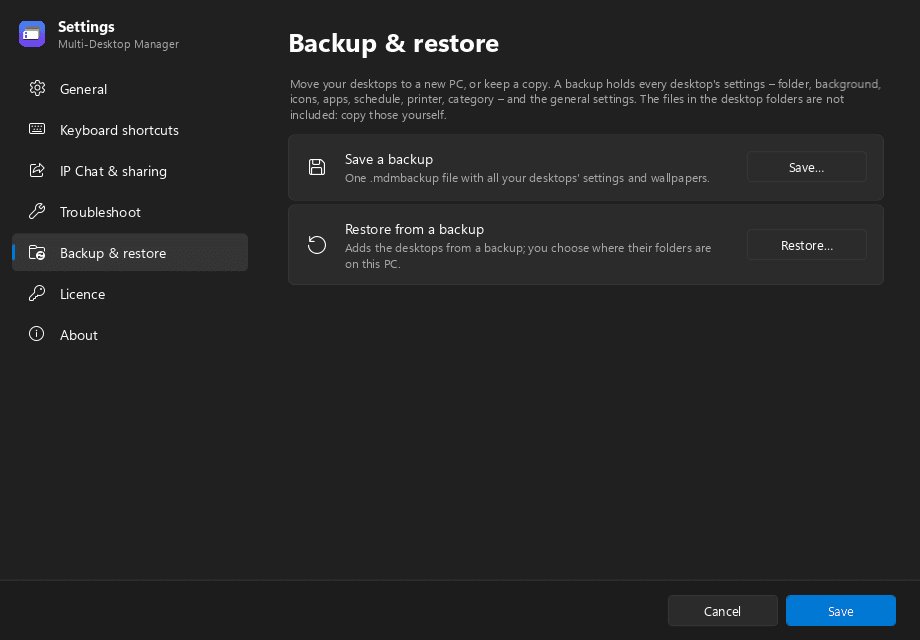Click the General gear icon
The image size is (920, 640).
click(37, 89)
